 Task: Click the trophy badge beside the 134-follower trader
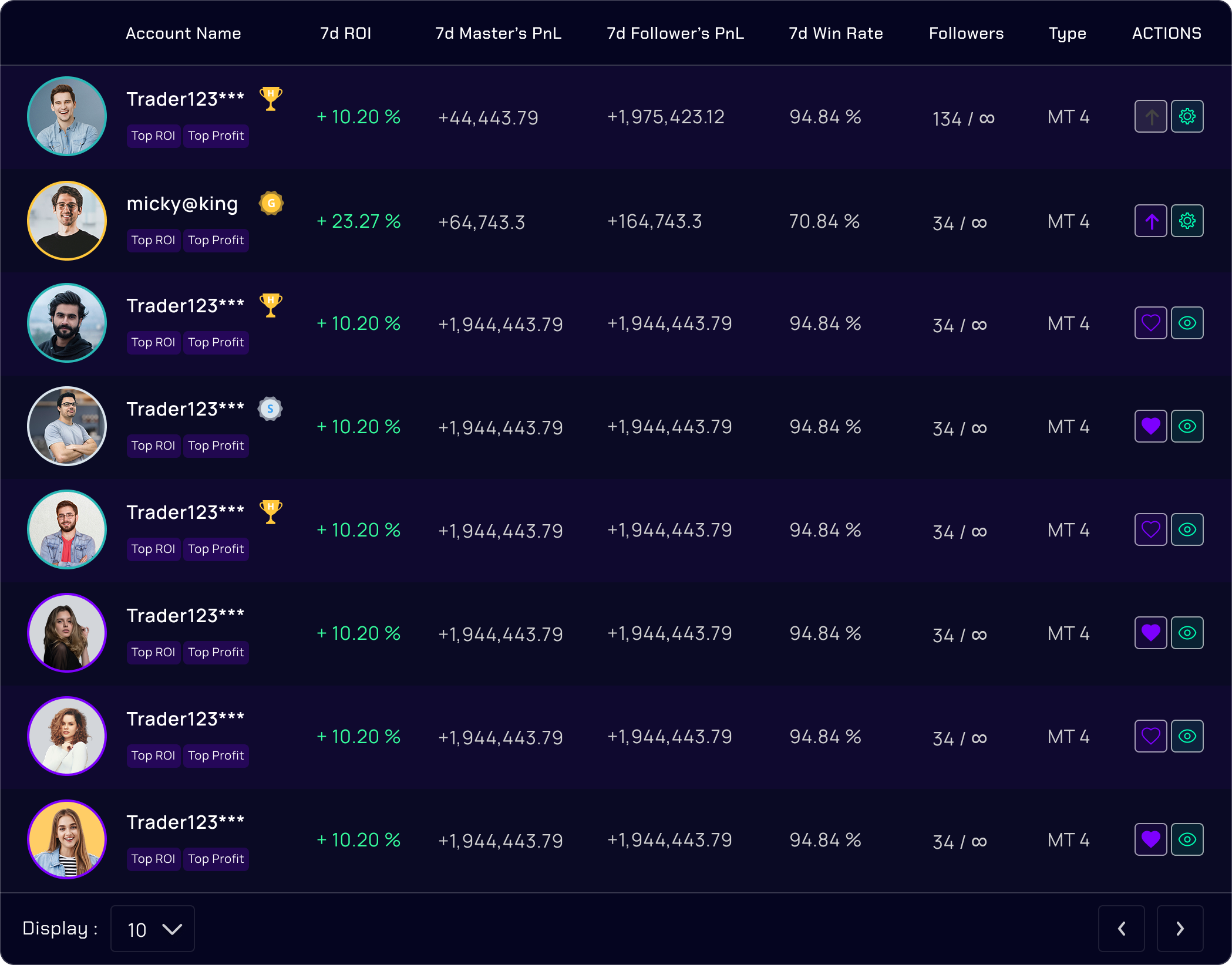coord(271,99)
